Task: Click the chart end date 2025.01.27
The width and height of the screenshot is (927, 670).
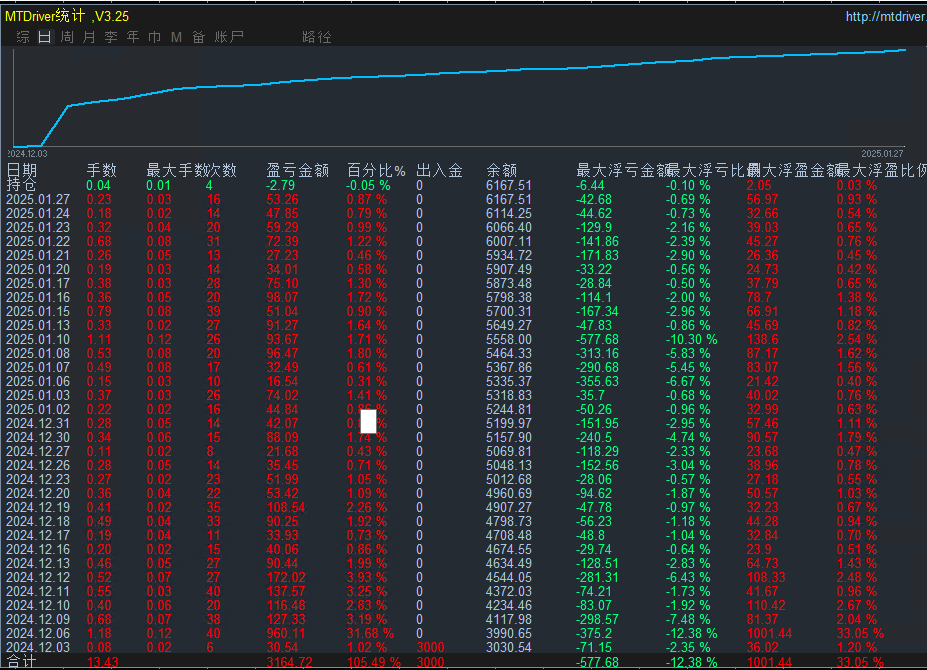Action: pos(881,154)
